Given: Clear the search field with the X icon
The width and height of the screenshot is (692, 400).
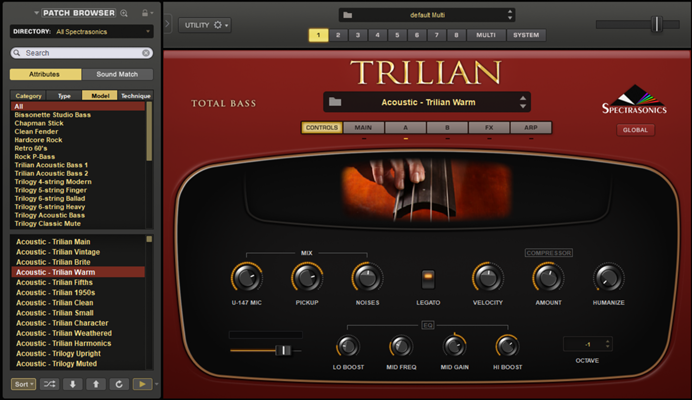Looking at the screenshot, I should pos(146,52).
